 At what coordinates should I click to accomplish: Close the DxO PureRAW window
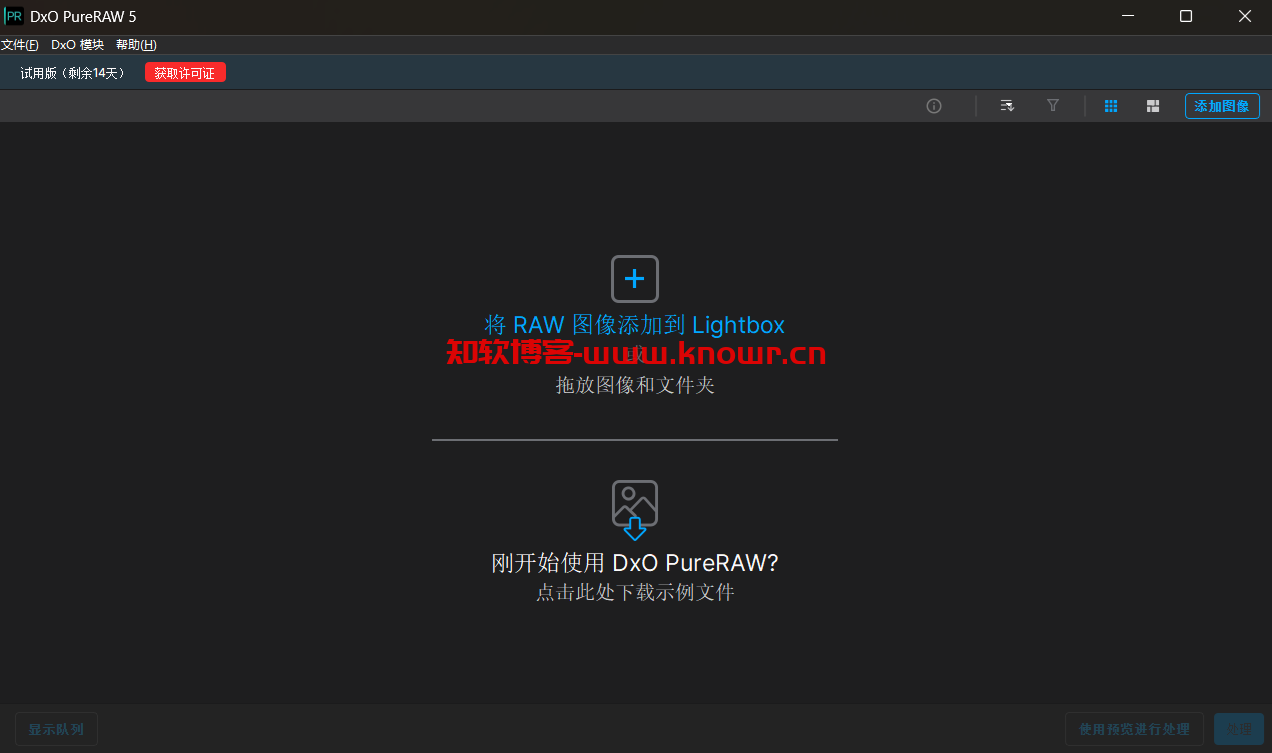click(1244, 16)
